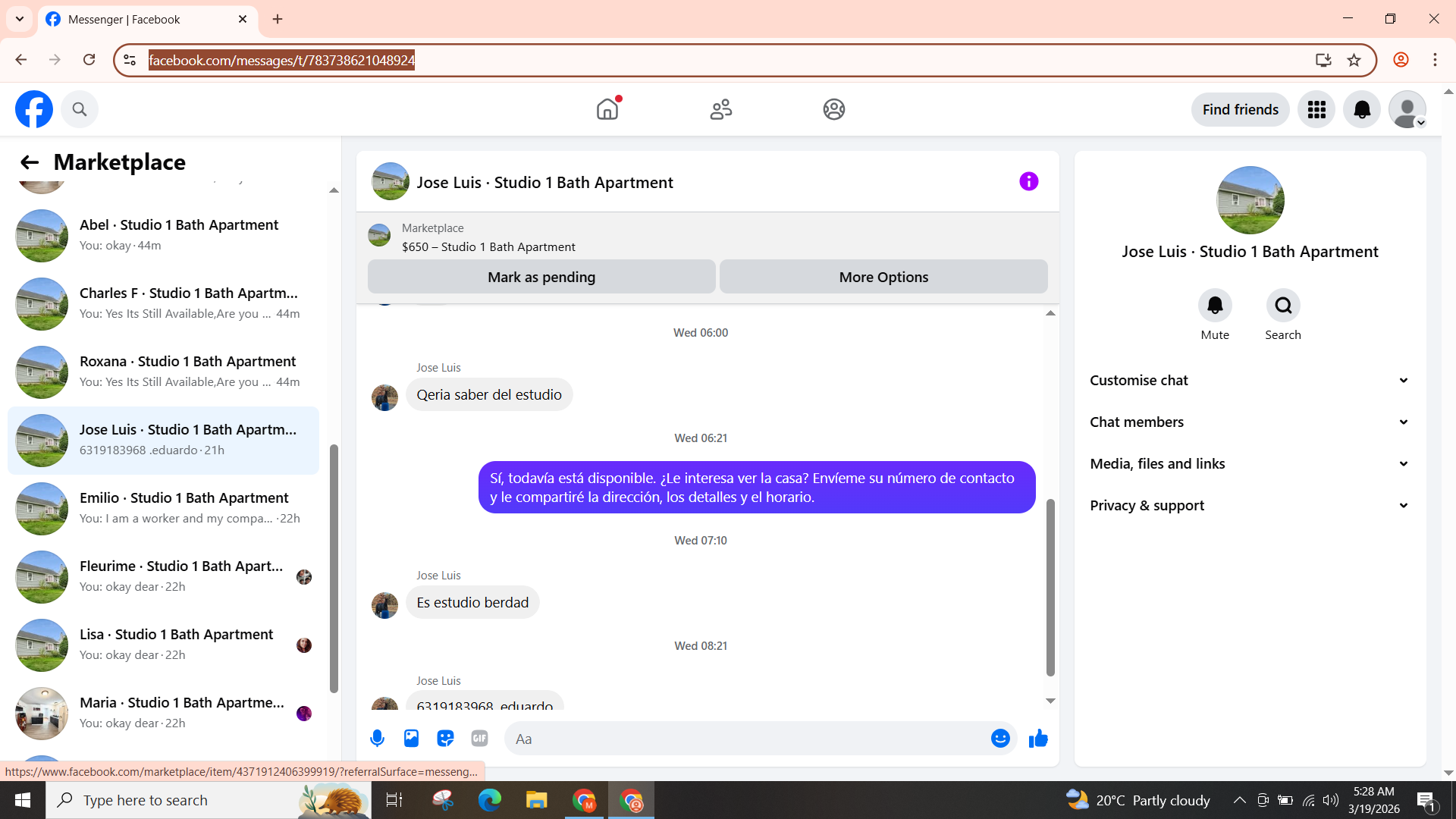1456x819 pixels.
Task: Open the GIF picker
Action: click(479, 739)
